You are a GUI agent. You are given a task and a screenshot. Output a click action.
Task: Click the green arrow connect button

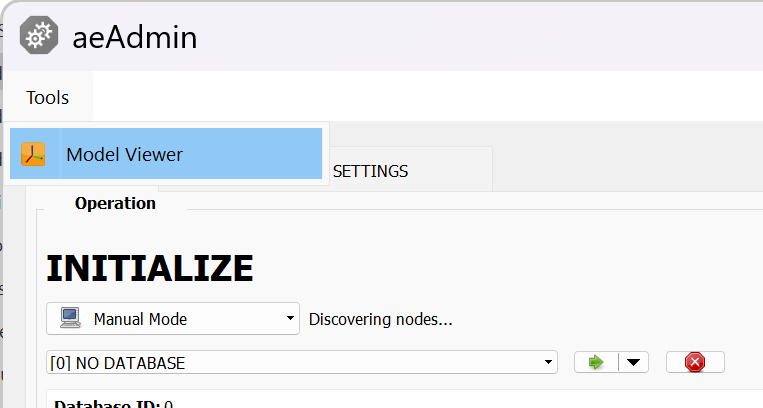tap(596, 362)
